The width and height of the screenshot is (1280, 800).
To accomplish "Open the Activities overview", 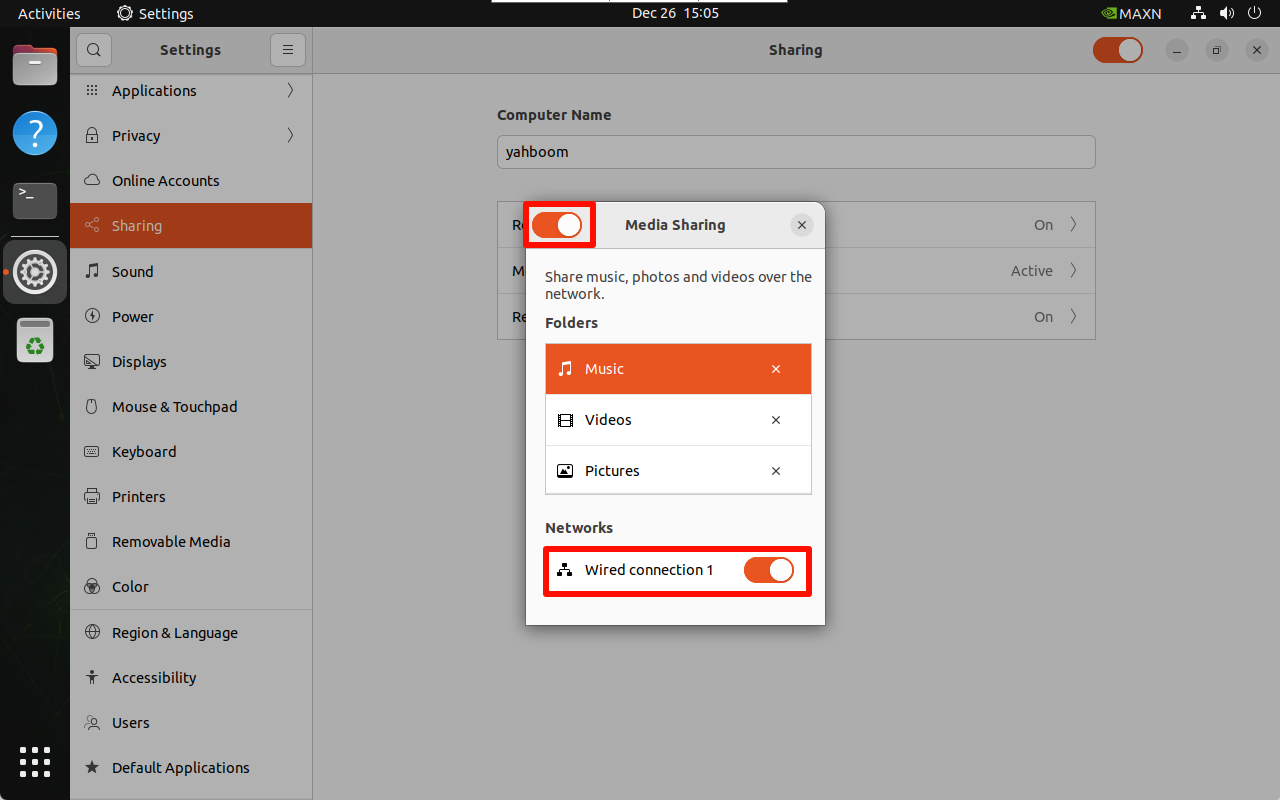I will 48,13.
